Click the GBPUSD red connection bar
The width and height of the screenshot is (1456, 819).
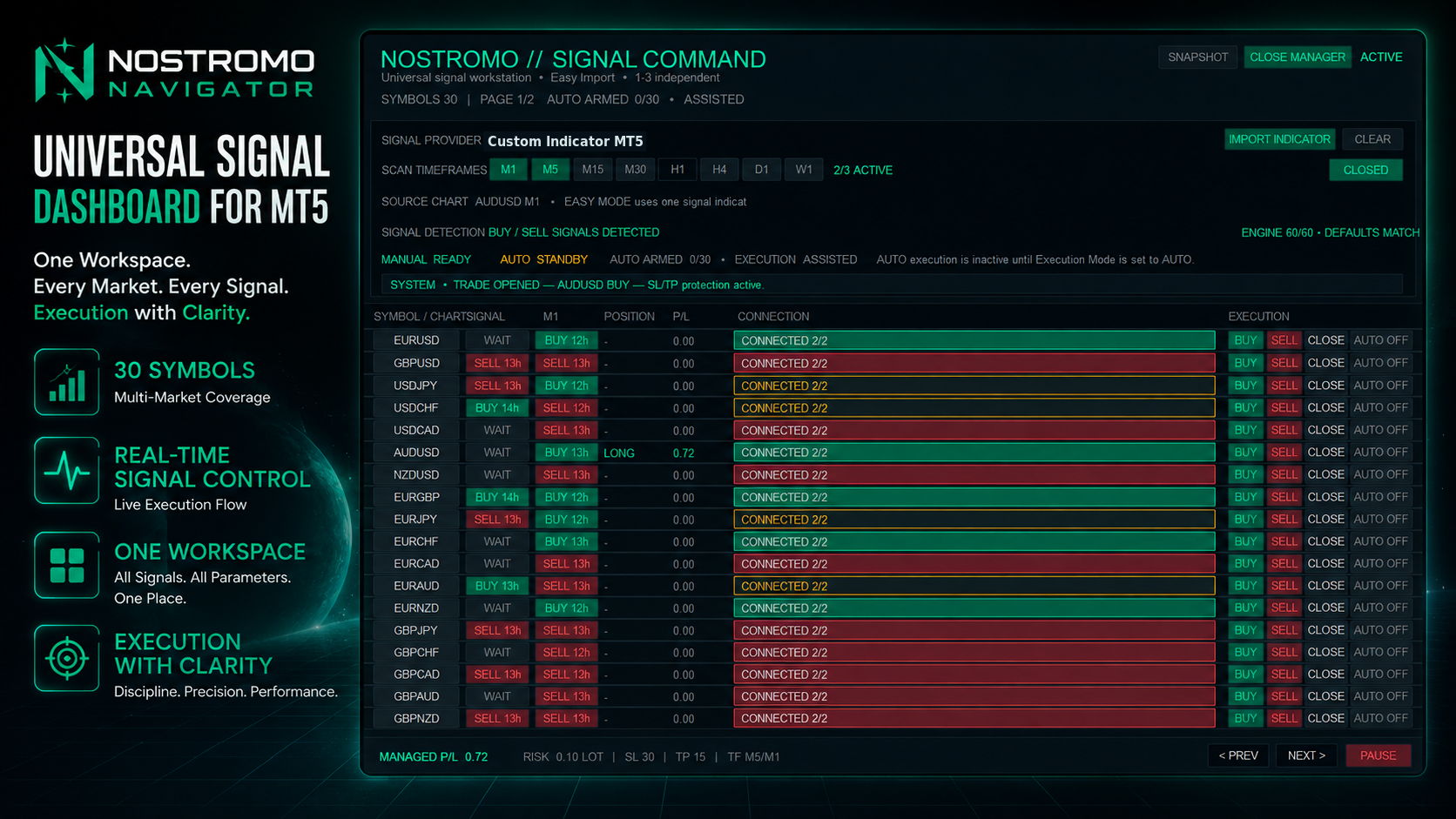(974, 363)
